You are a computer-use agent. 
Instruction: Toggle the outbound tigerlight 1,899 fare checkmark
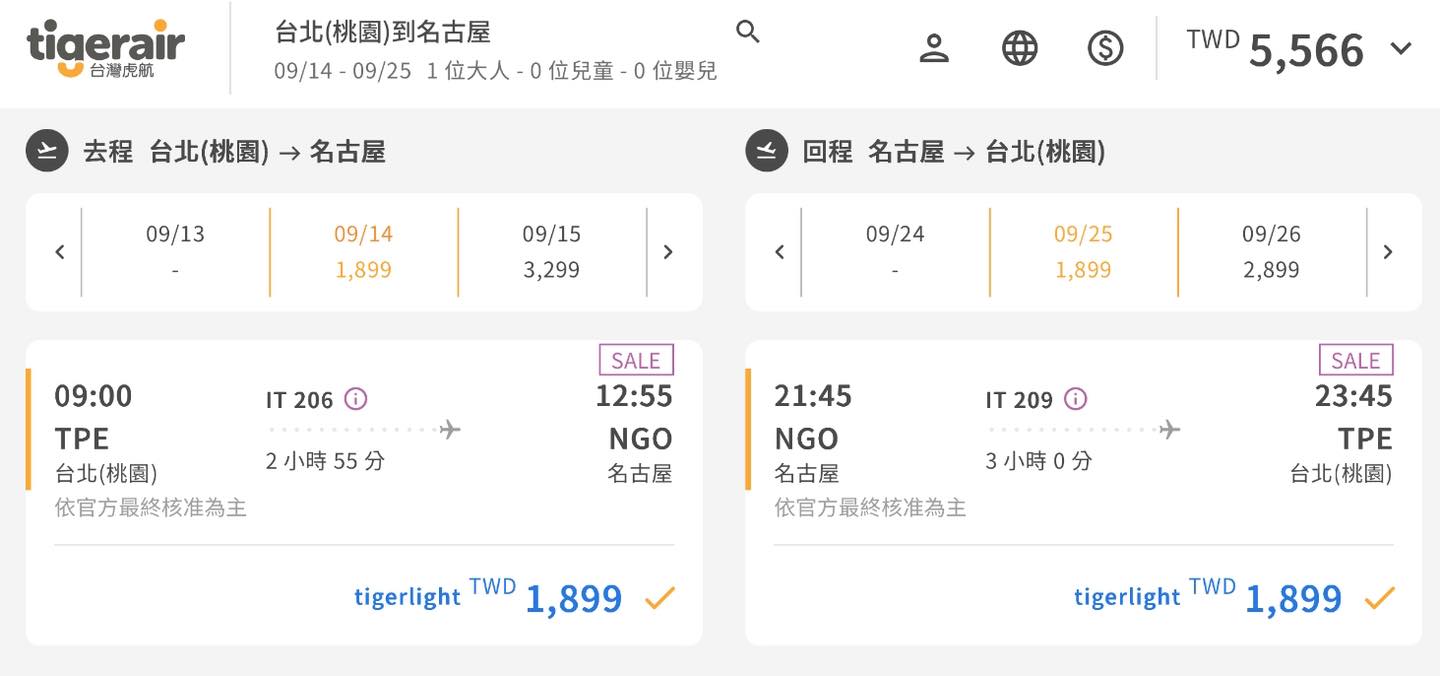[660, 598]
